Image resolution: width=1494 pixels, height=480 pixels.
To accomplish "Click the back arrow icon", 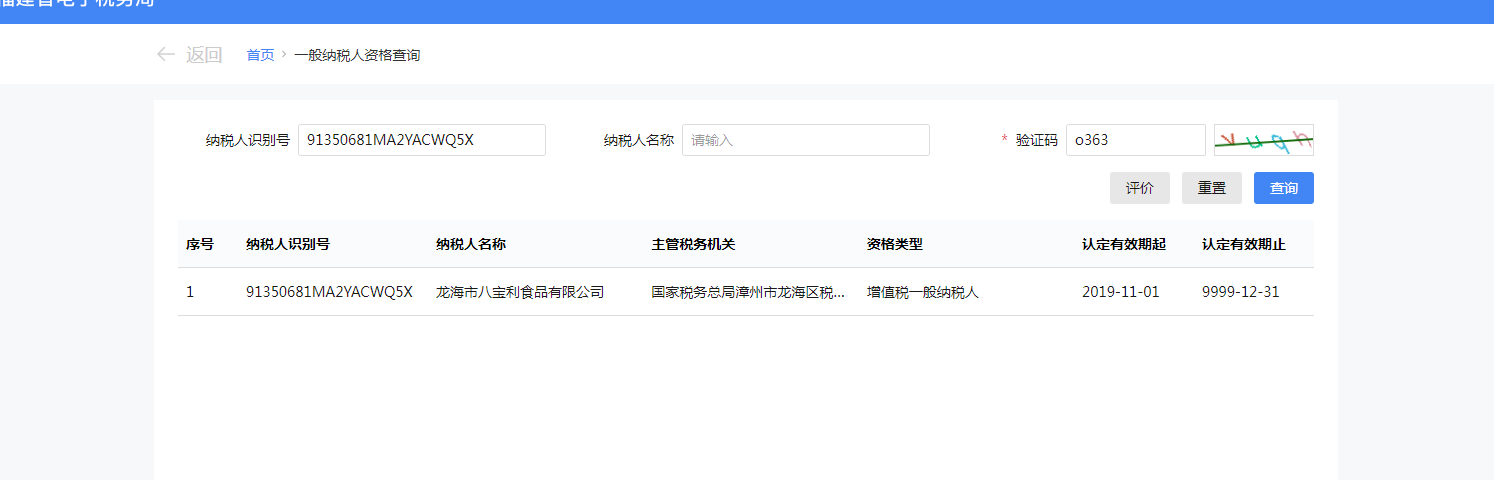I will (166, 55).
